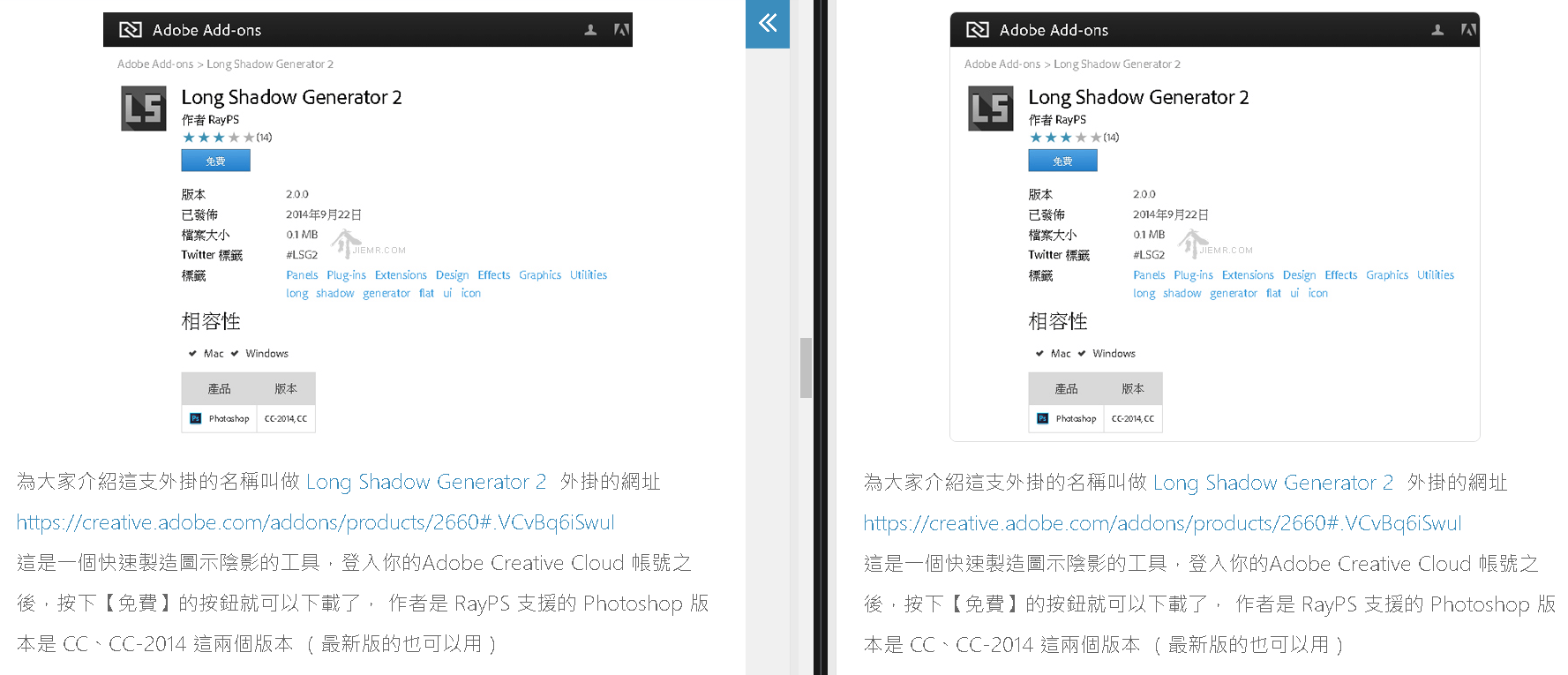
Task: Click the Plug-ins tag in the left pane
Action: coord(346,275)
